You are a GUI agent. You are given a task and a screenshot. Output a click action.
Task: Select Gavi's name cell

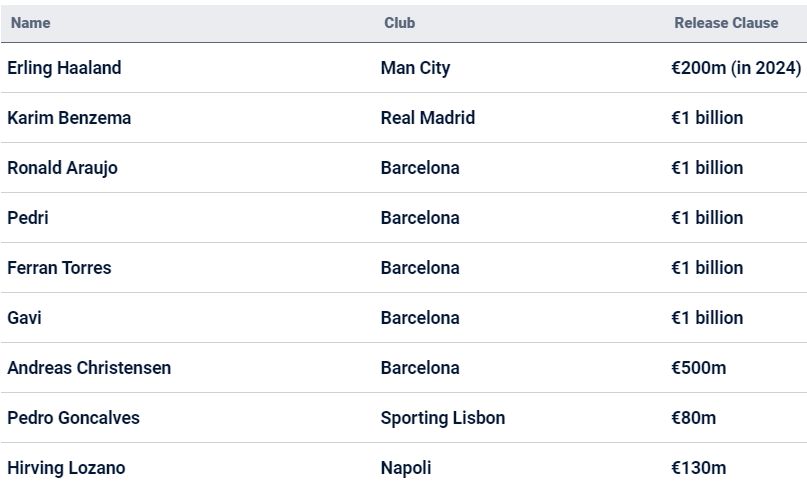pos(24,318)
